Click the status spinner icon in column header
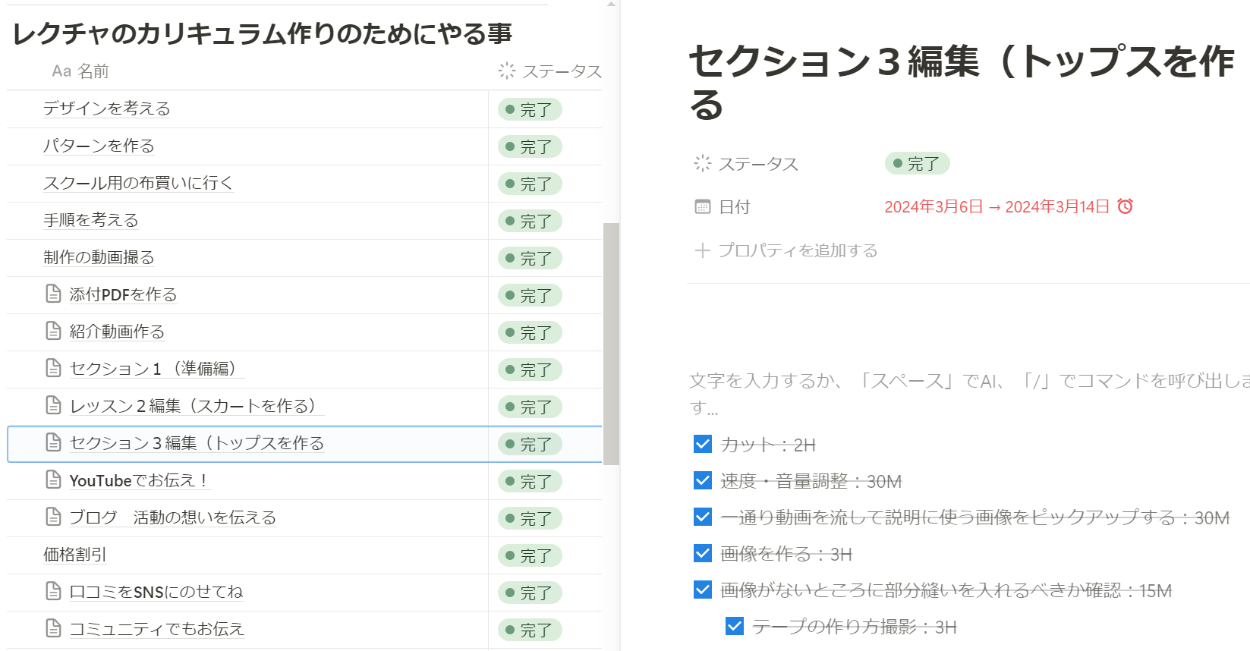The height and width of the screenshot is (651, 1250). (x=507, y=71)
